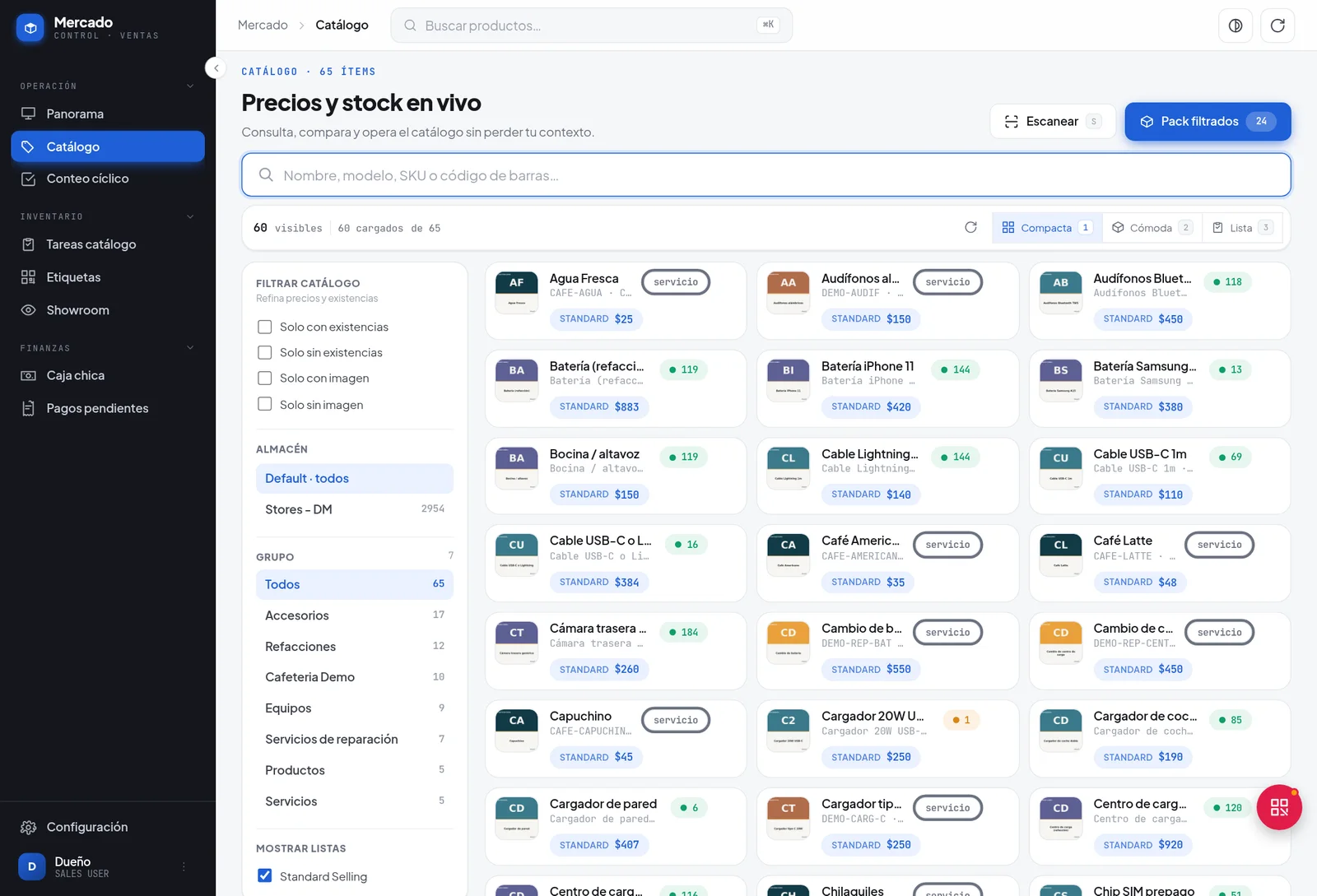Viewport: 1317px width, 896px height.
Task: Open the Cable USB-C 1m product name
Action: coord(1140,454)
